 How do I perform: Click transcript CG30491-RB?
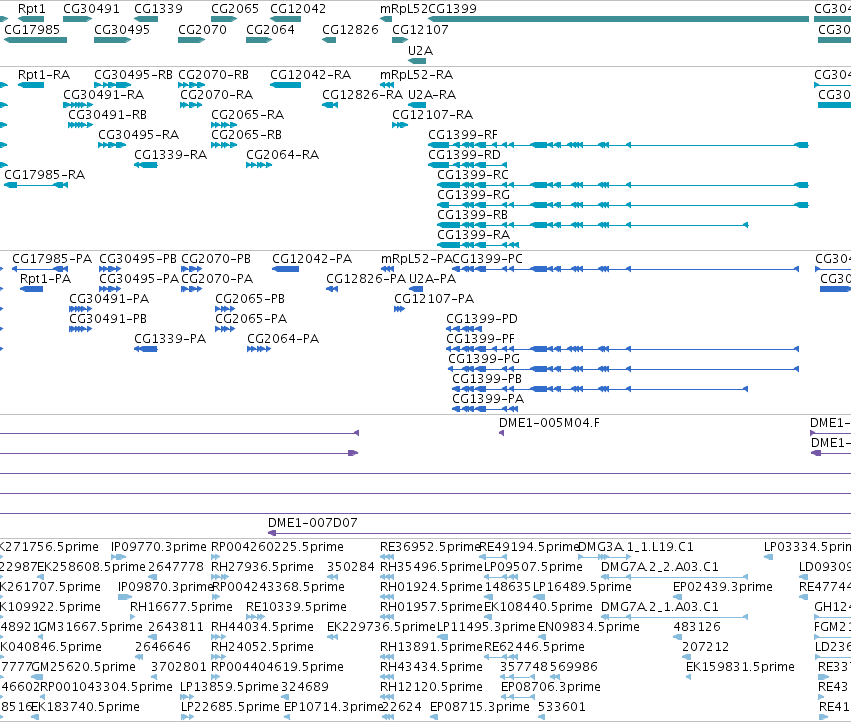coord(107,115)
